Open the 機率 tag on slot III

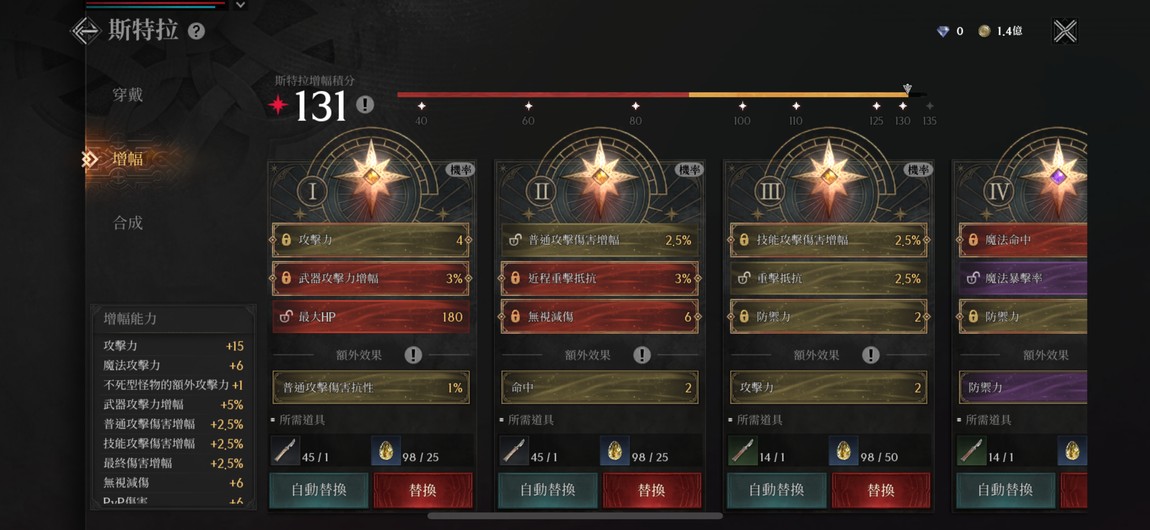919,170
